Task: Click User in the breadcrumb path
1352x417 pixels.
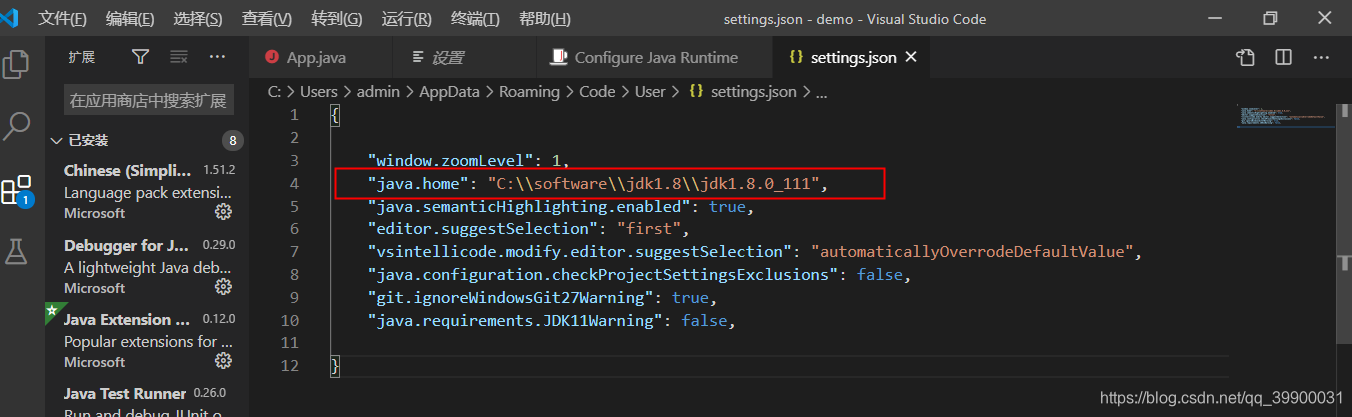Action: click(x=650, y=91)
